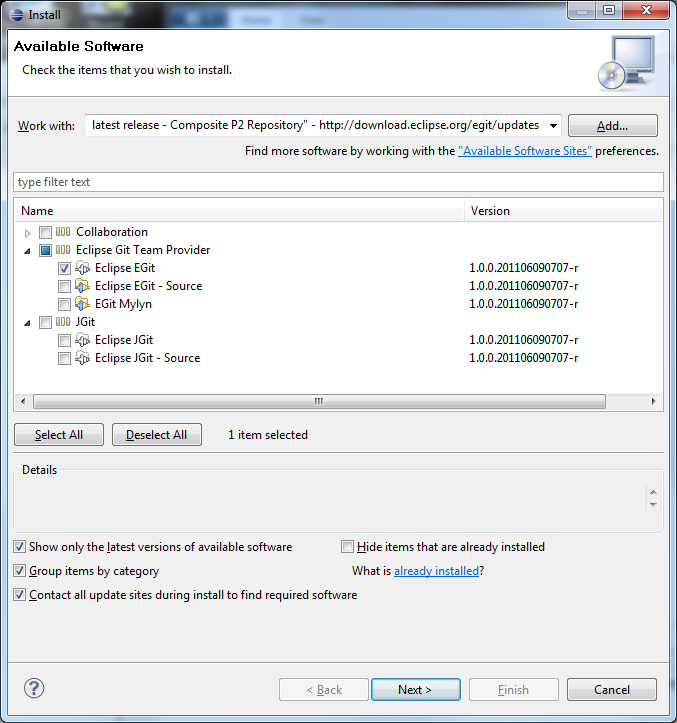Check the Eclipse JGit checkbox
This screenshot has width=677, height=723.
click(65, 340)
